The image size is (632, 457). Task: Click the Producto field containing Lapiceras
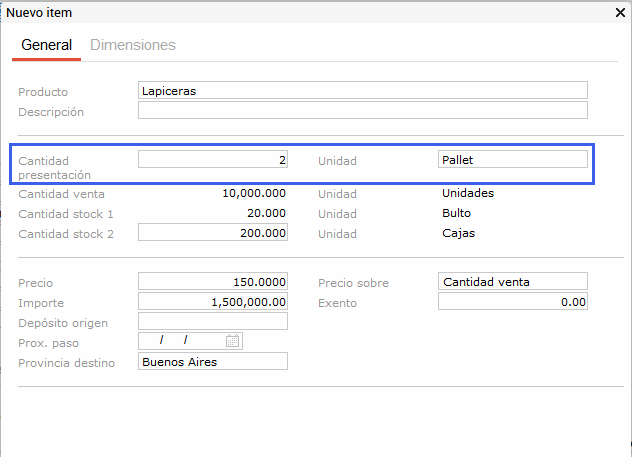362,90
